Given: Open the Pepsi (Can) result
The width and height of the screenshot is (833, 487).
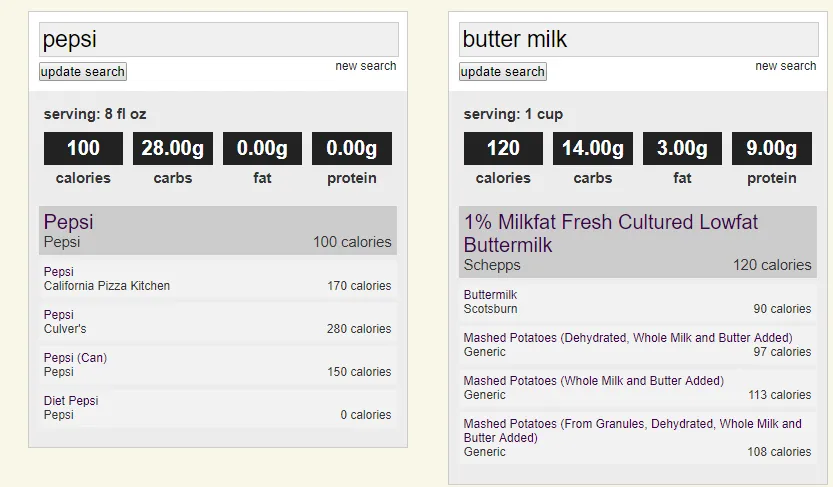Looking at the screenshot, I should [218, 365].
